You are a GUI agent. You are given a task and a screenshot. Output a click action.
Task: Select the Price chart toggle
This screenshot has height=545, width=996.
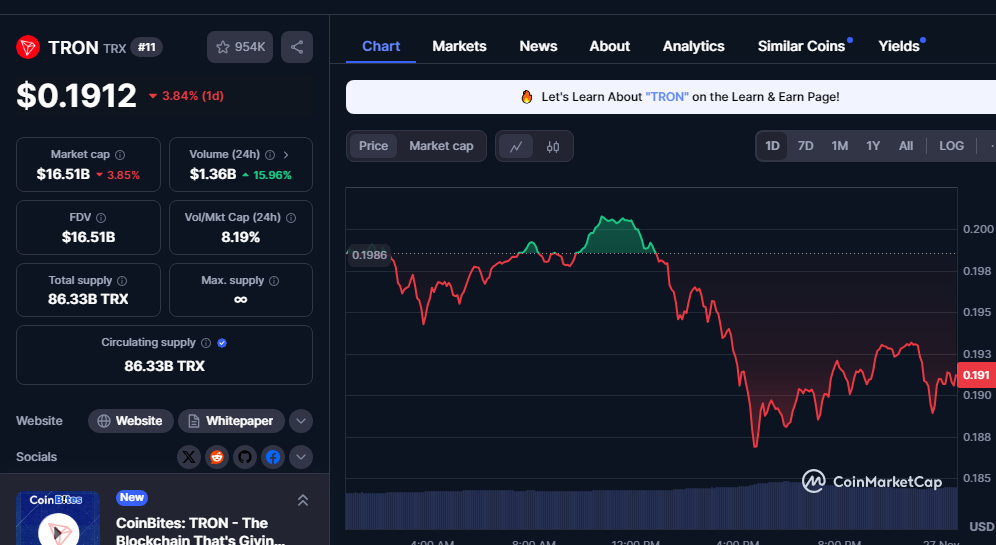(x=374, y=146)
